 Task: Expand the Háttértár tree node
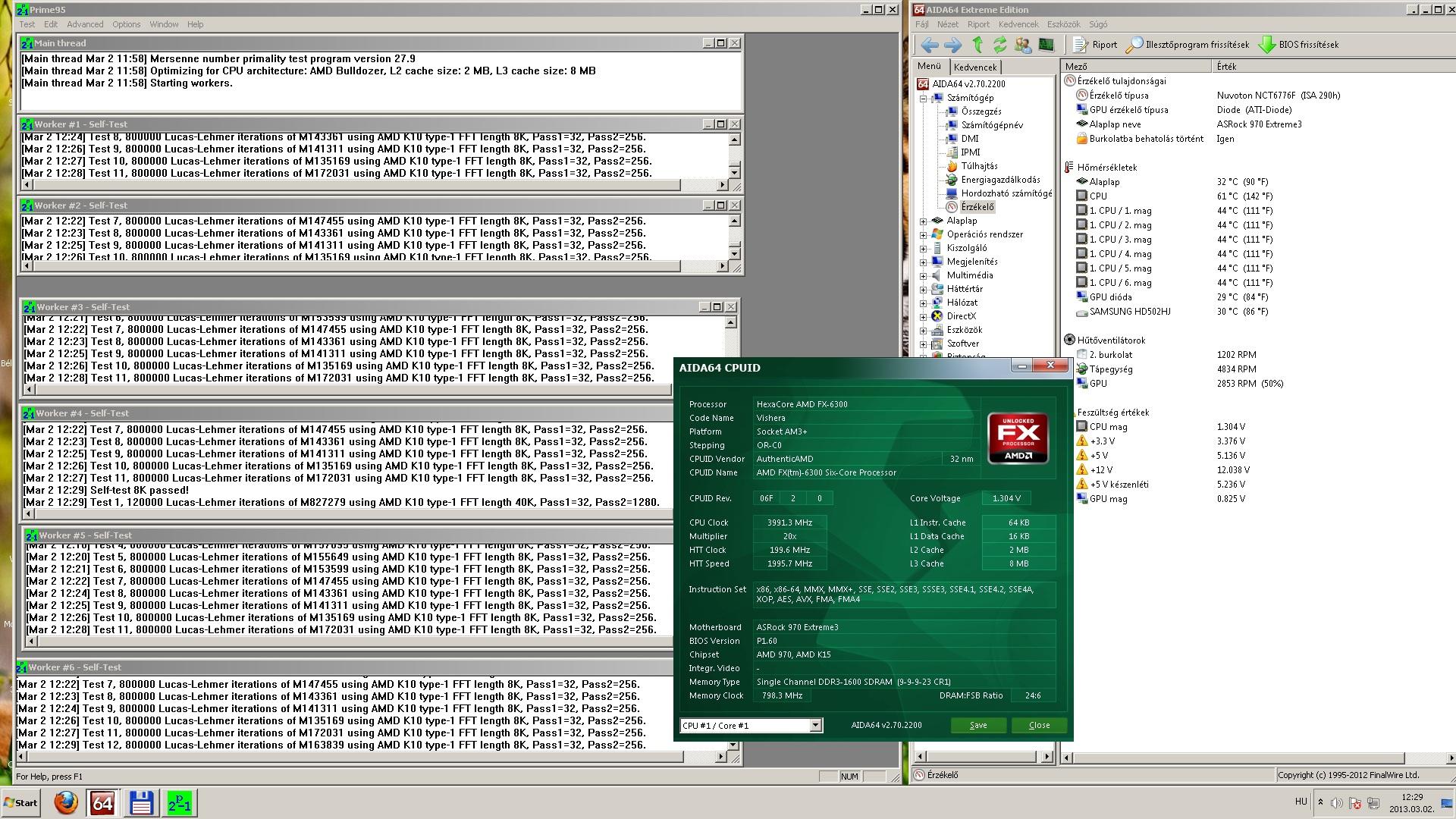(924, 289)
